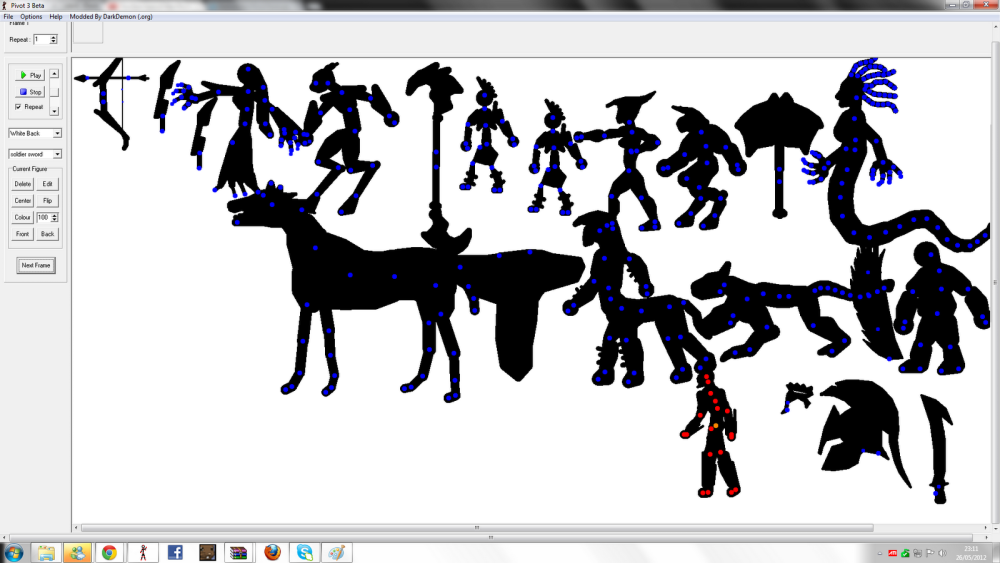Click the Next Frame button
This screenshot has width=1000, height=563.
36,265
